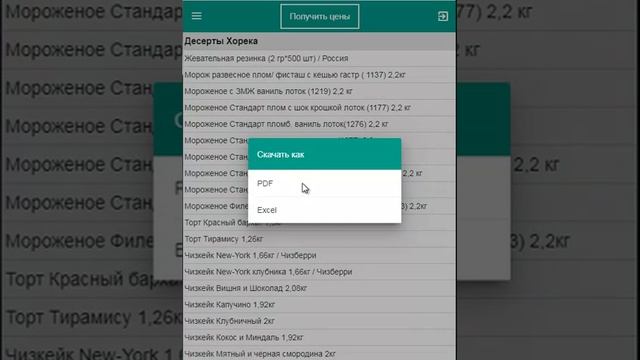Select 'Чизкейк Клубничный 2кг' row
Image resolution: width=640 pixels, height=360 pixels.
(319, 321)
